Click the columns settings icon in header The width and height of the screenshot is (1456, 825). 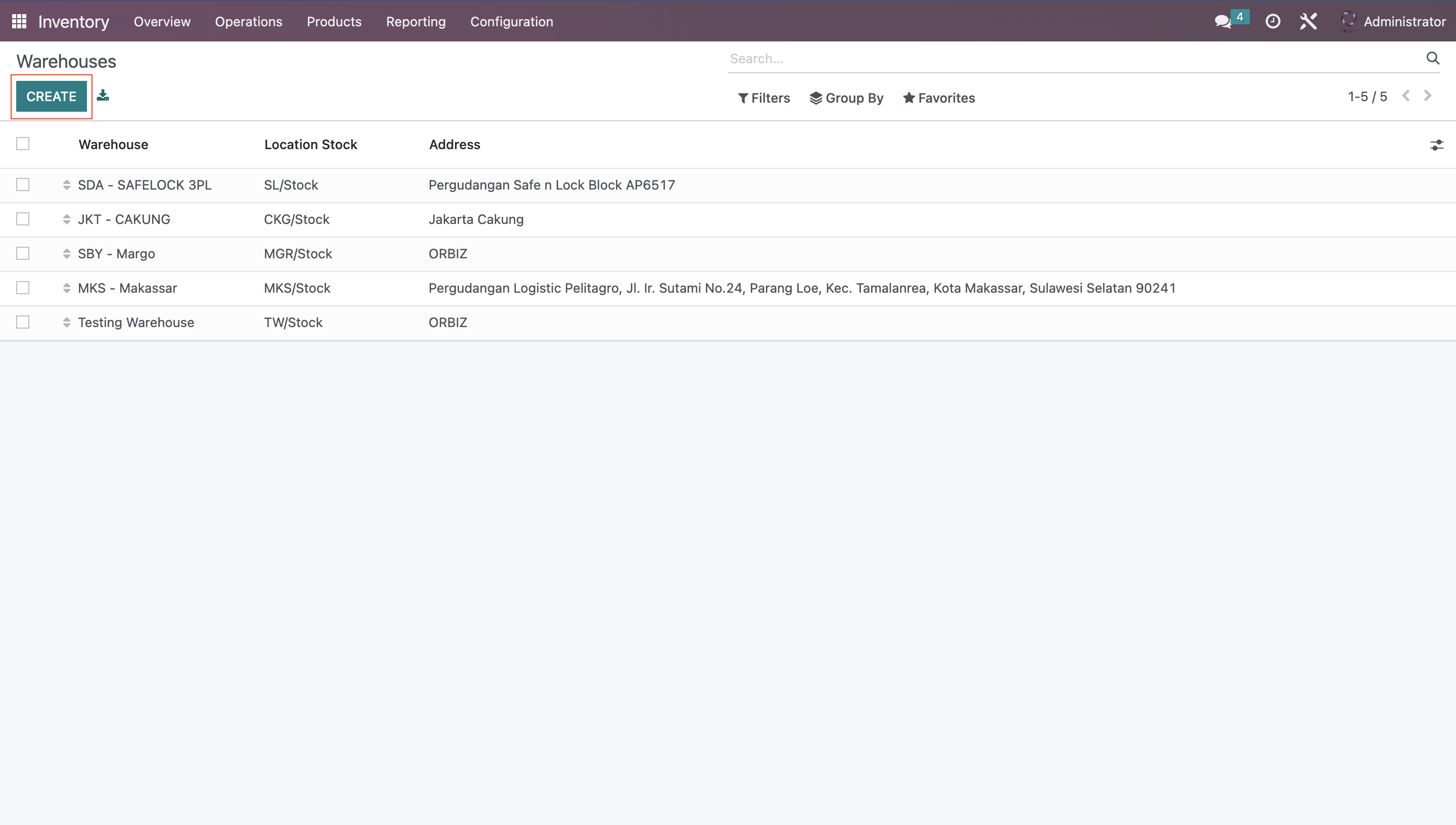[x=1437, y=145]
